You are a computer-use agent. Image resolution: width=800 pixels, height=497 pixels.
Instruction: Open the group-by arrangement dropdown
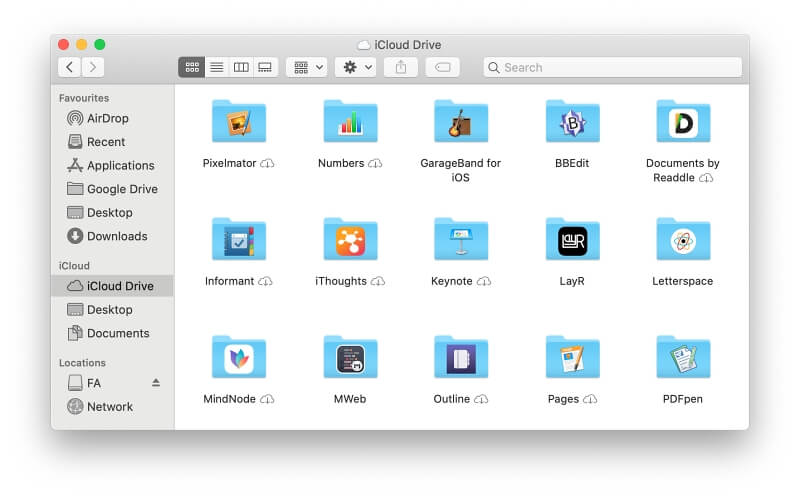click(x=307, y=67)
